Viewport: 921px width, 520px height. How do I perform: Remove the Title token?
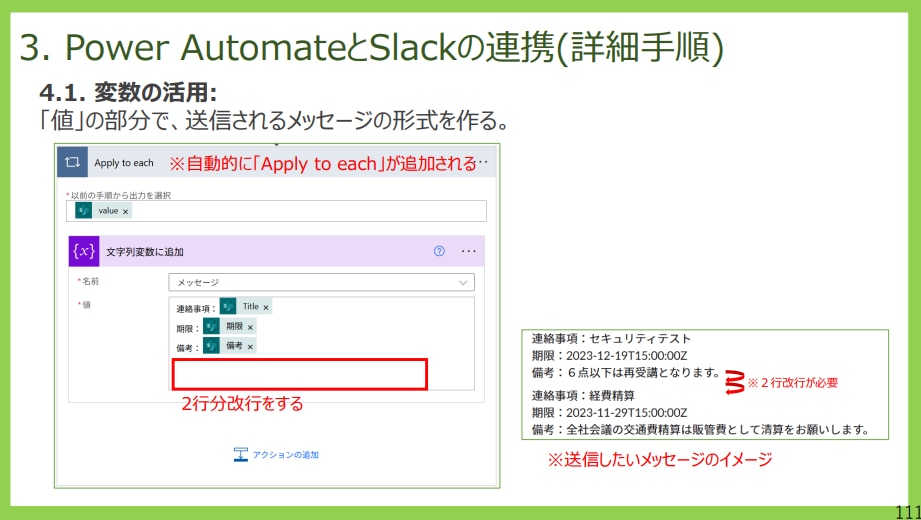pos(266,307)
